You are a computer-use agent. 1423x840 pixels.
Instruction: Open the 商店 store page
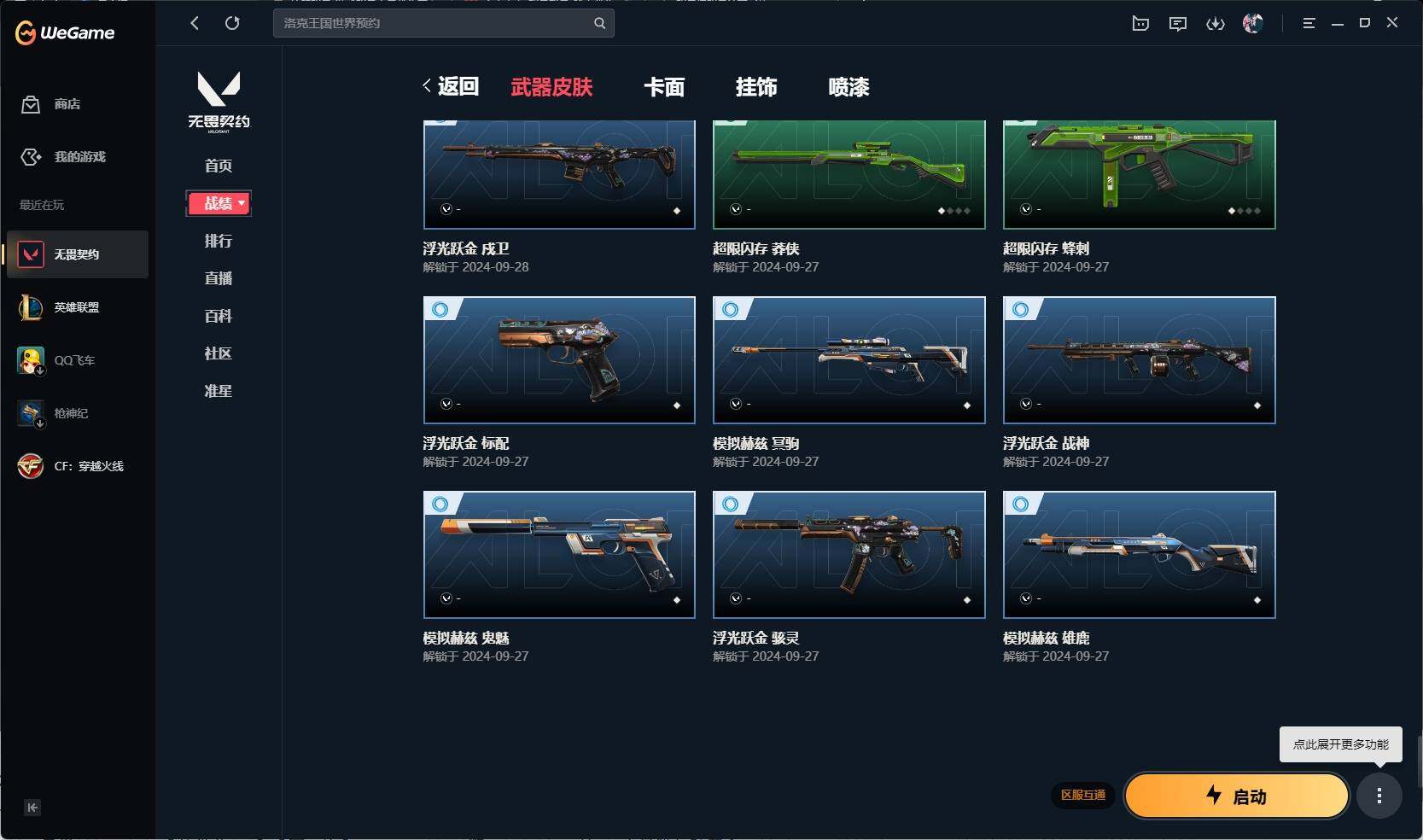click(51, 104)
